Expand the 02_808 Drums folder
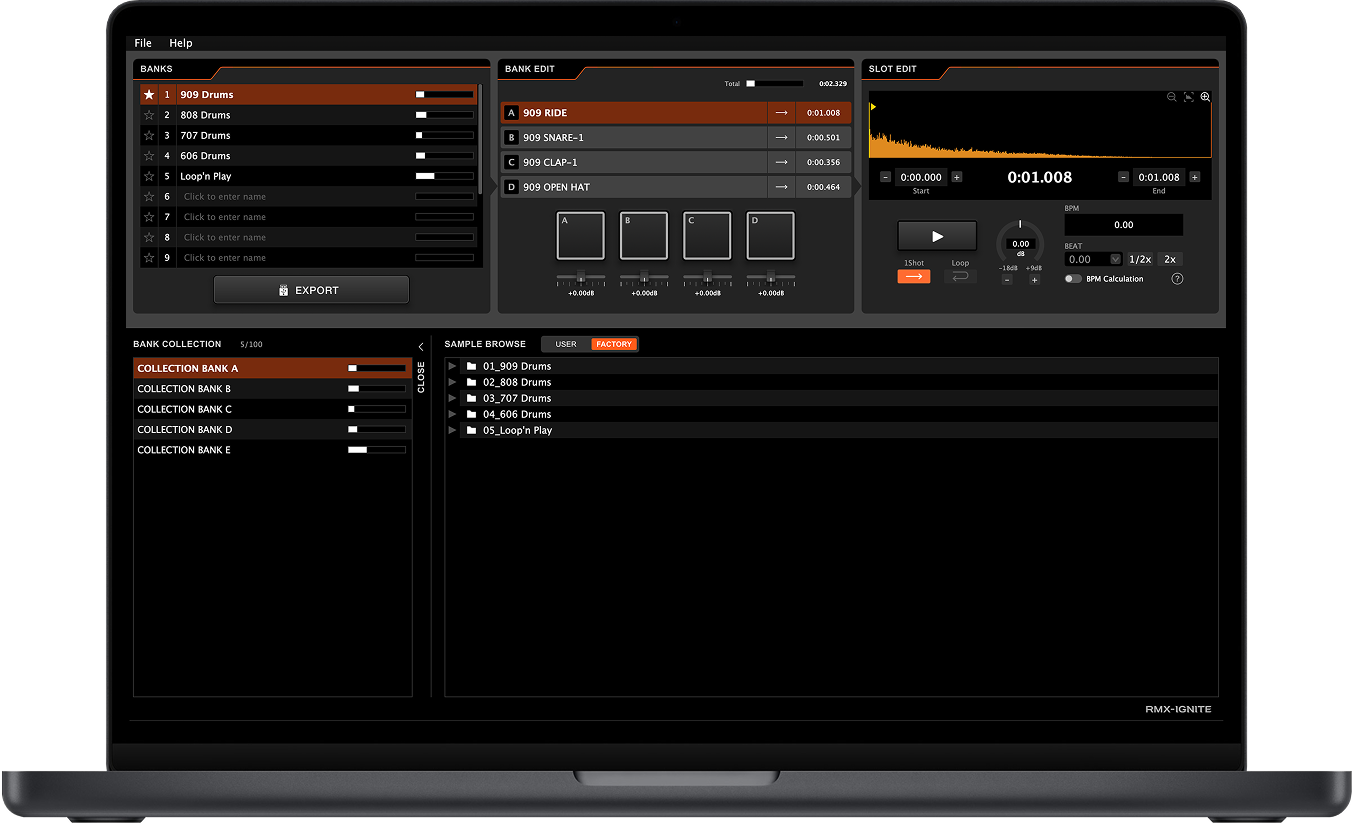 (x=452, y=382)
